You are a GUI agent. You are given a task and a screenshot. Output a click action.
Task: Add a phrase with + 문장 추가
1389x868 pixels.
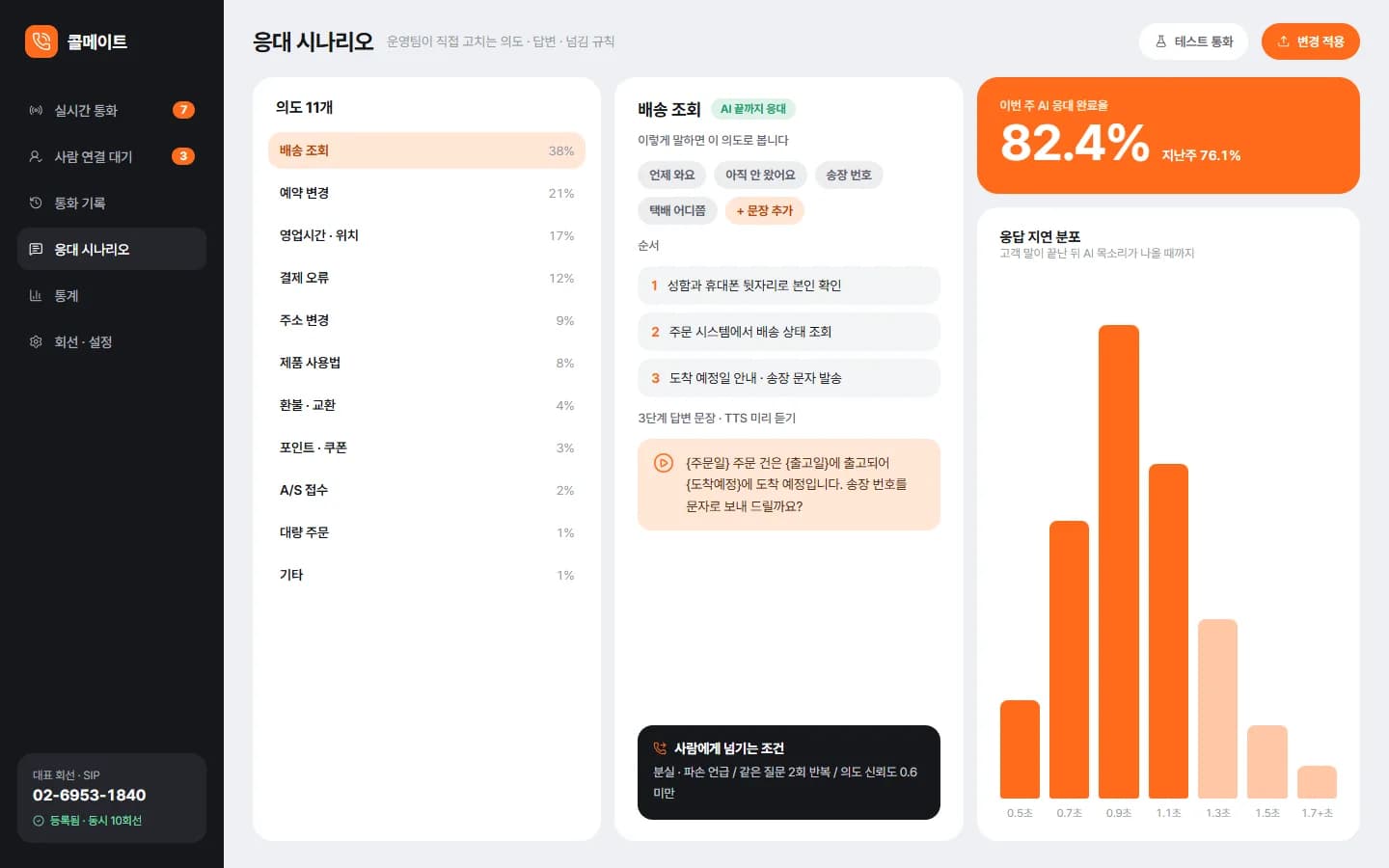pos(764,210)
